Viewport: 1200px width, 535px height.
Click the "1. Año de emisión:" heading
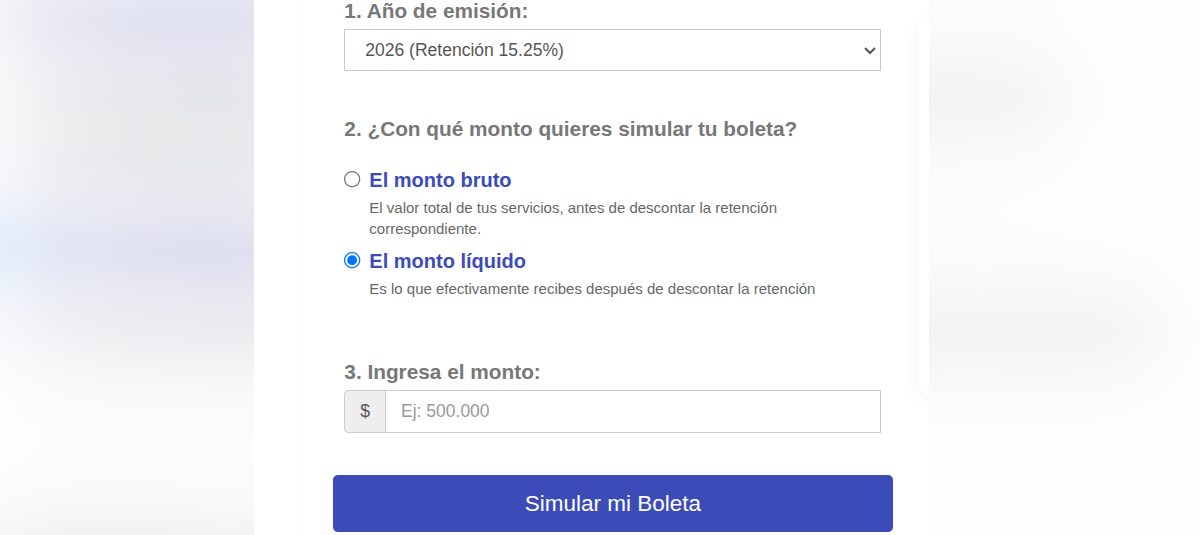436,12
